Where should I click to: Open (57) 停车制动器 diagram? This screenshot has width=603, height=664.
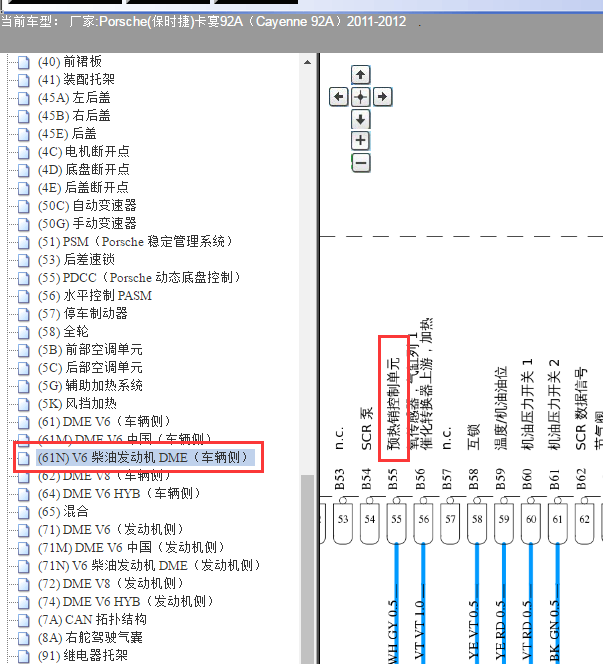83,314
